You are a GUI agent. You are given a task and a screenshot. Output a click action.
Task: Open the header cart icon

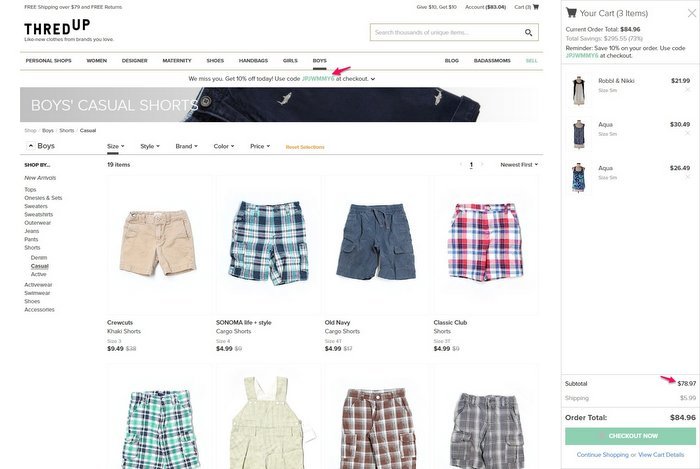(x=536, y=7)
